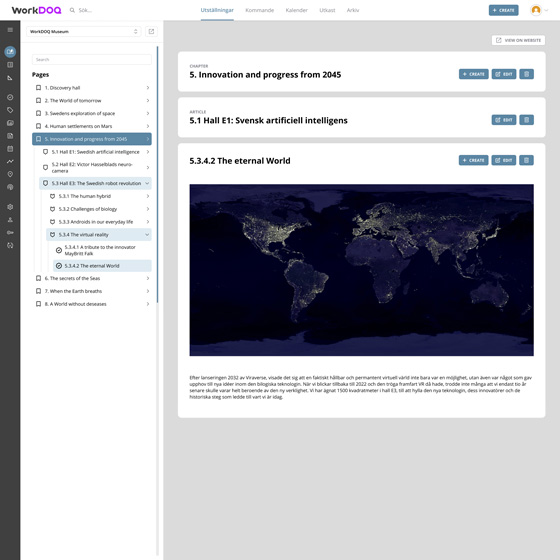The width and height of the screenshot is (560, 560).
Task: Select 5.3.4.2 The eternal World page
Action: coord(102,266)
